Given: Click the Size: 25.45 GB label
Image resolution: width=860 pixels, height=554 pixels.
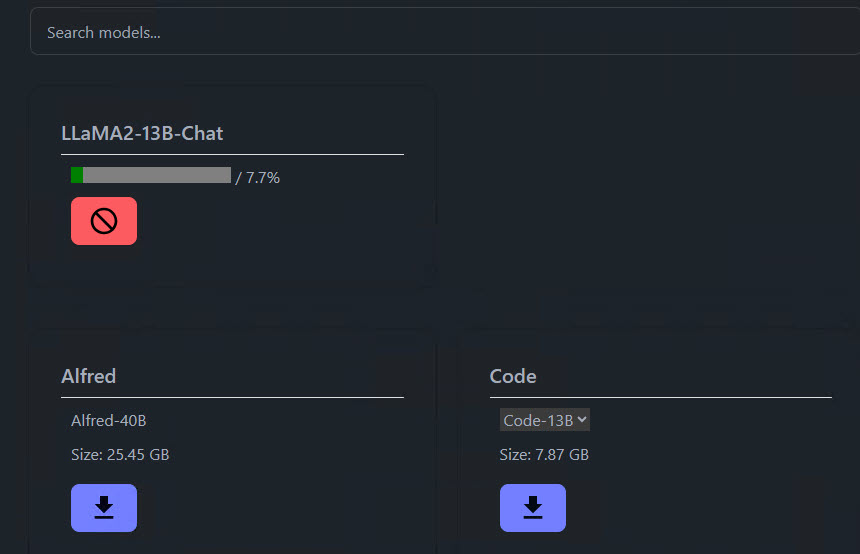Looking at the screenshot, I should coord(120,455).
